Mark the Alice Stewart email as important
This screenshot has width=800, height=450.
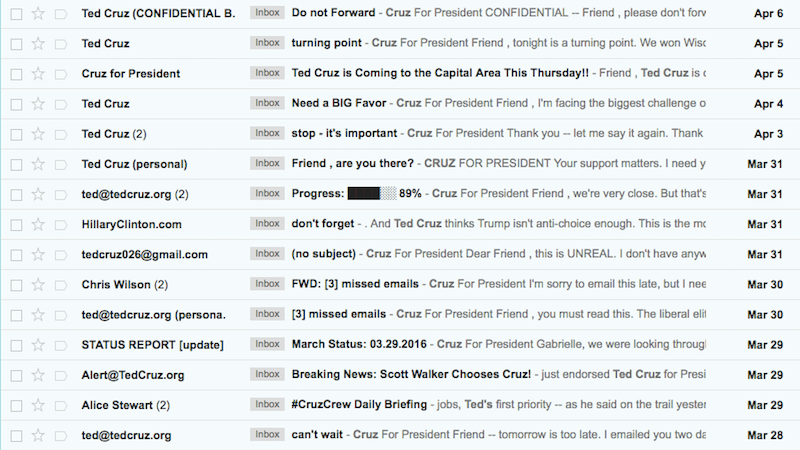click(x=61, y=405)
